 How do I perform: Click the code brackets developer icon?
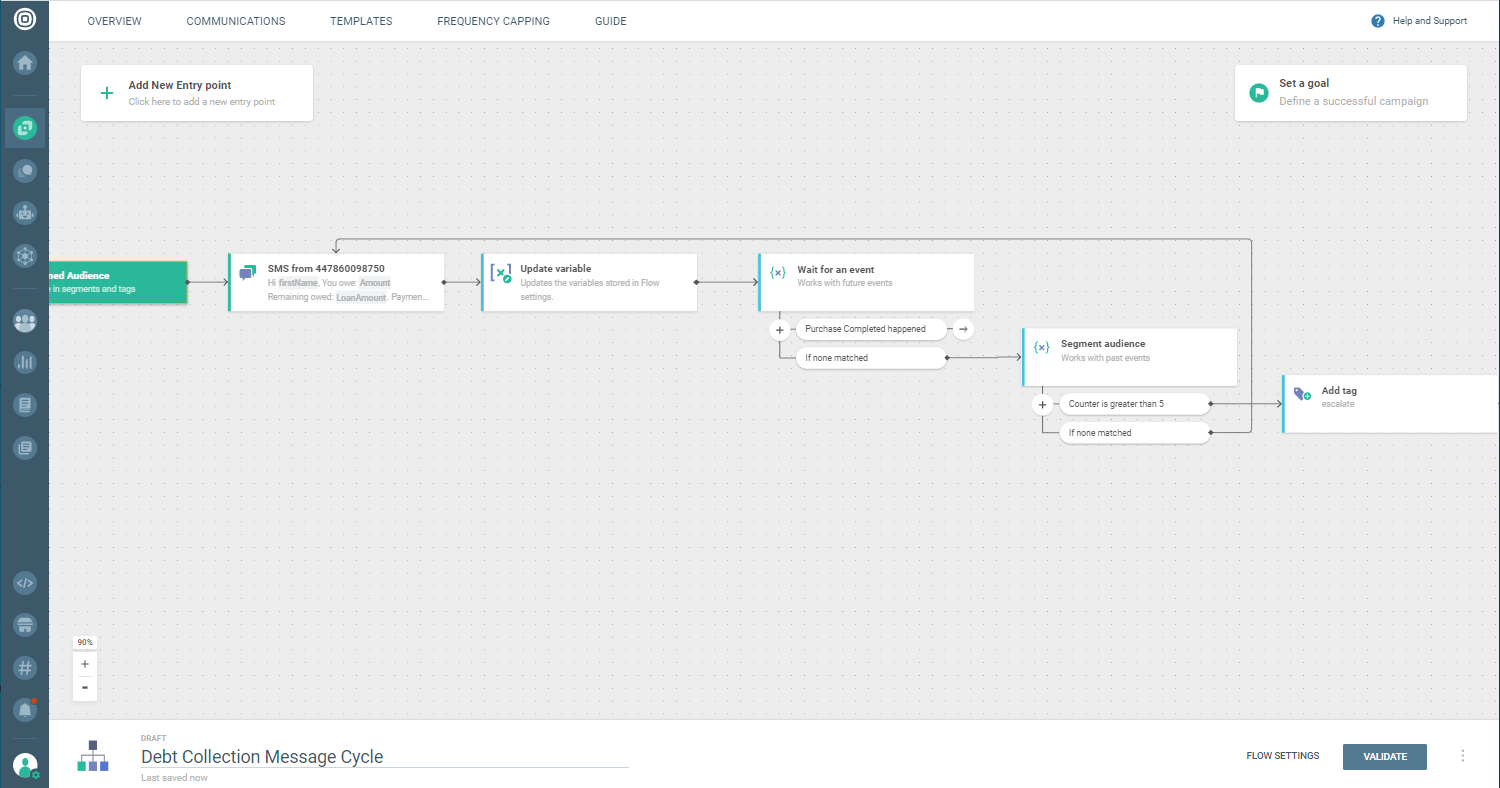tap(25, 583)
